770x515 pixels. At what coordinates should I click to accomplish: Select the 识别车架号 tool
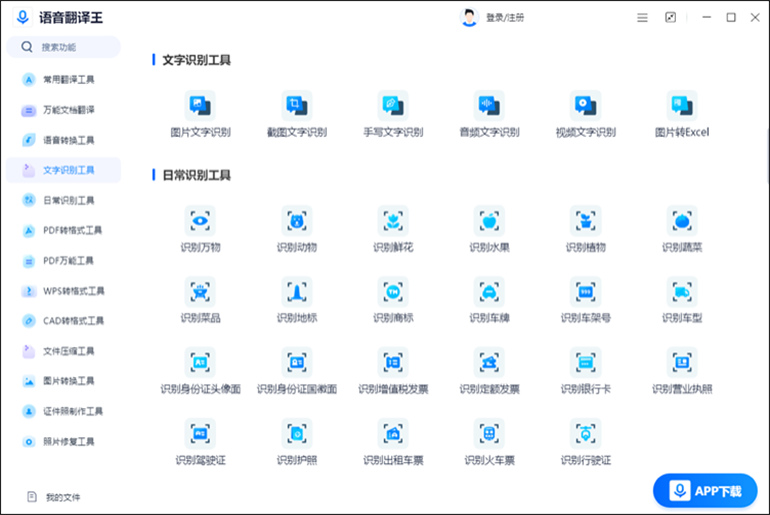[x=585, y=300]
